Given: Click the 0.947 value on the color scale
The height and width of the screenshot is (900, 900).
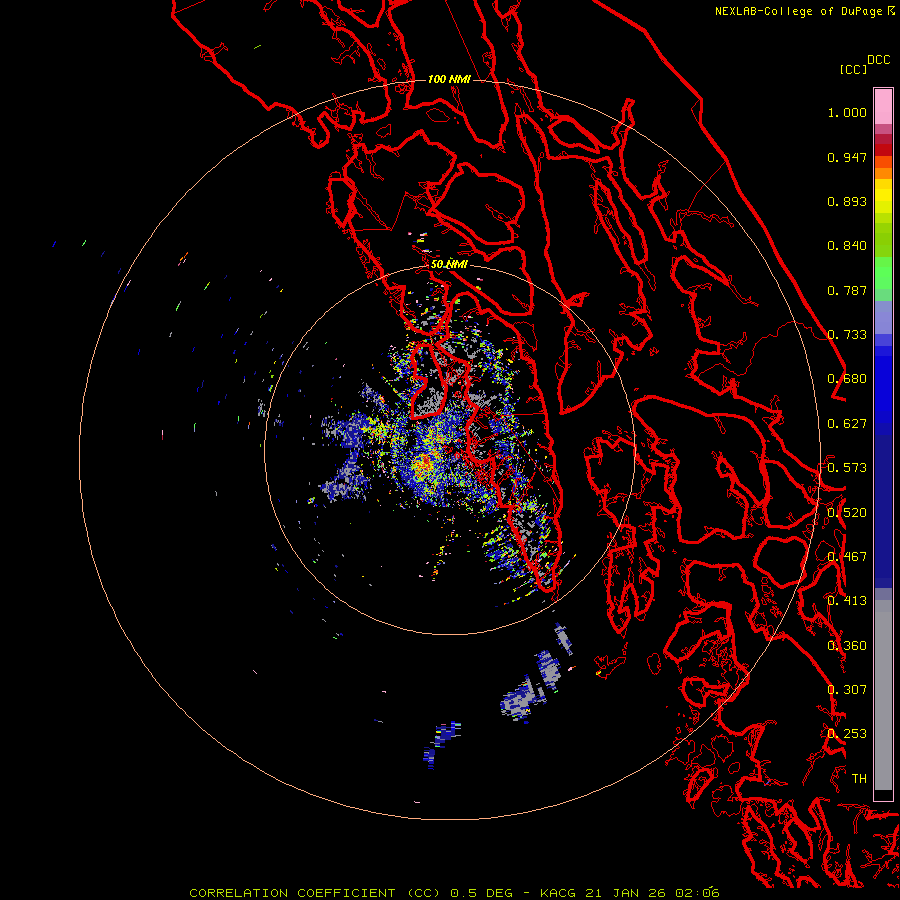Looking at the screenshot, I should pyautogui.click(x=847, y=157).
